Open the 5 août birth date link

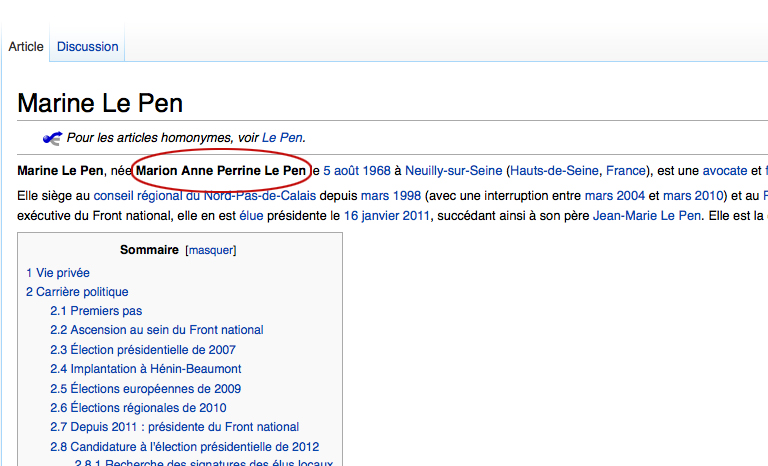341,171
